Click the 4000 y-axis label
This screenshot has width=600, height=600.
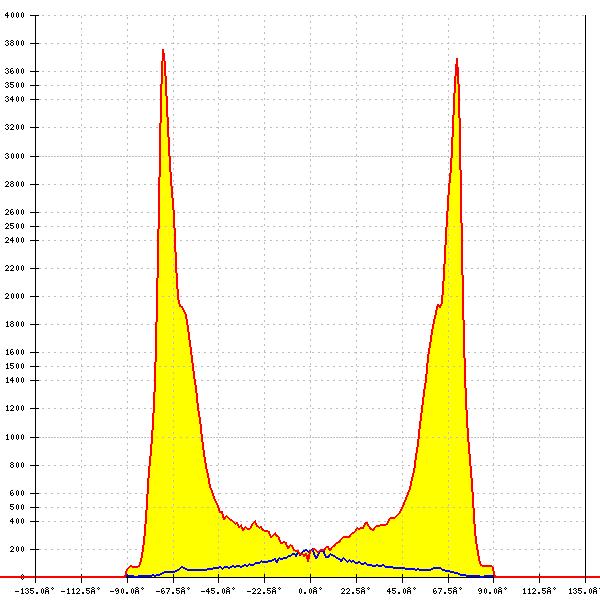click(x=15, y=15)
